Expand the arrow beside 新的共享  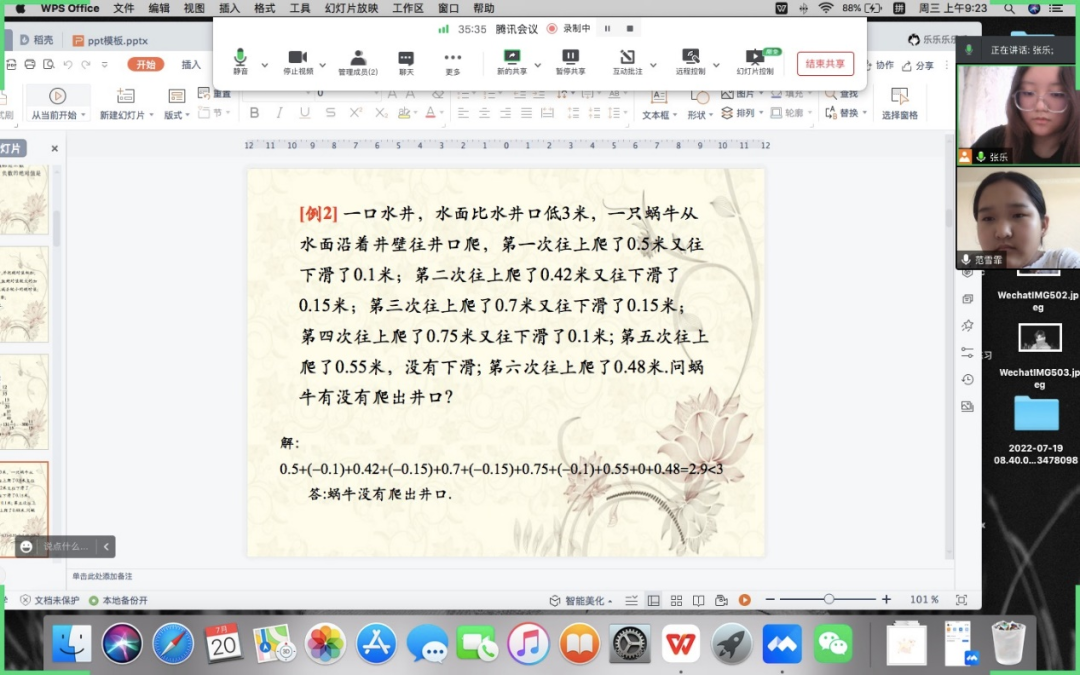(538, 65)
